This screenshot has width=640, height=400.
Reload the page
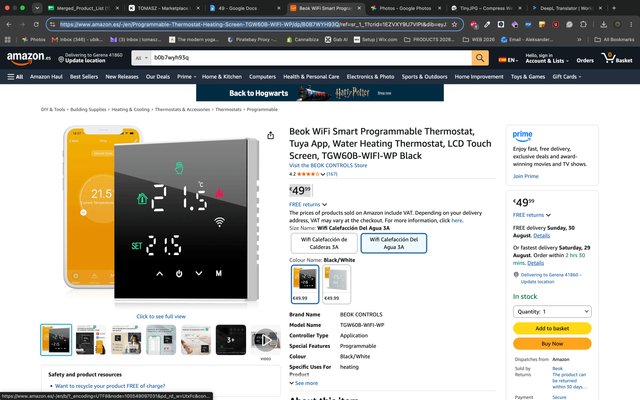click(36, 24)
